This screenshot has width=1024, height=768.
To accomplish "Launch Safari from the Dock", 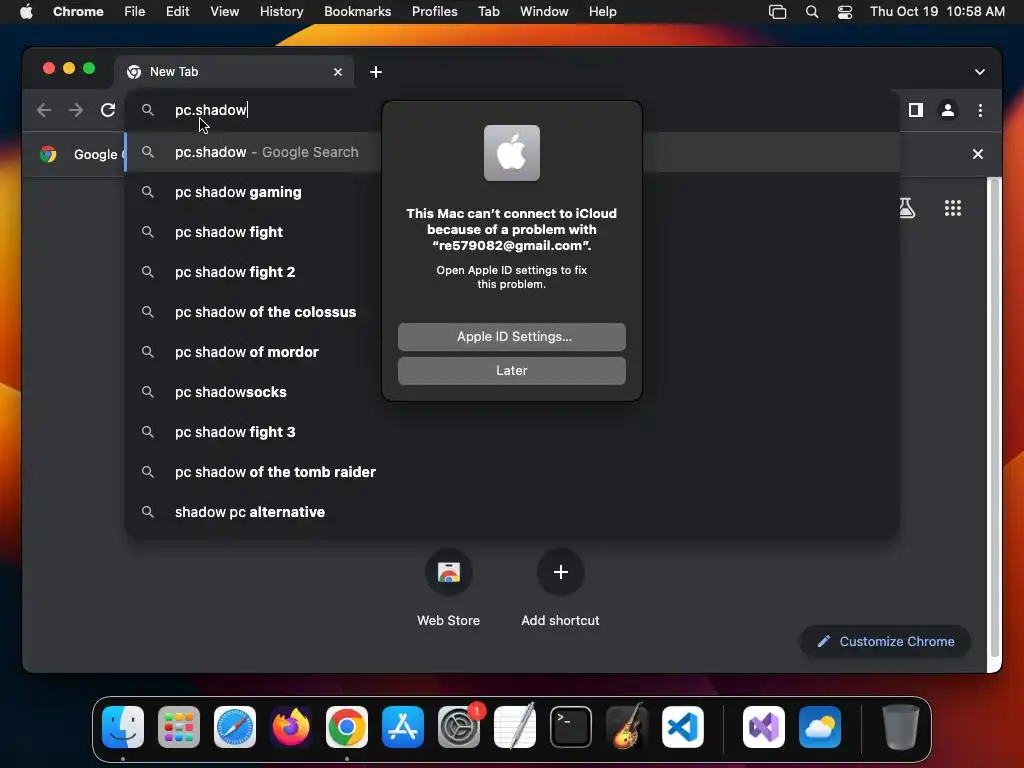I will click(x=235, y=727).
